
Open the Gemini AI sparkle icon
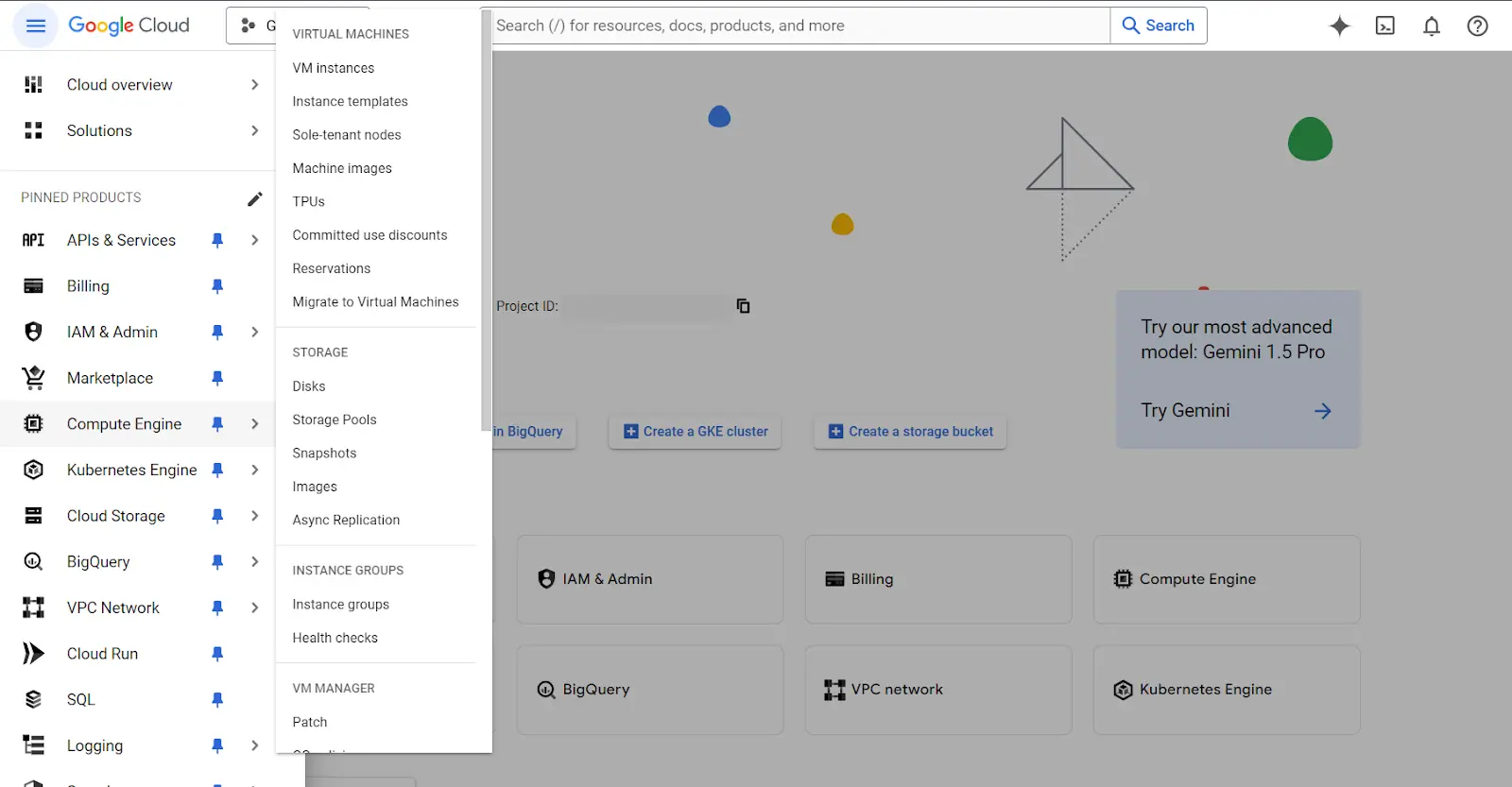[x=1339, y=26]
